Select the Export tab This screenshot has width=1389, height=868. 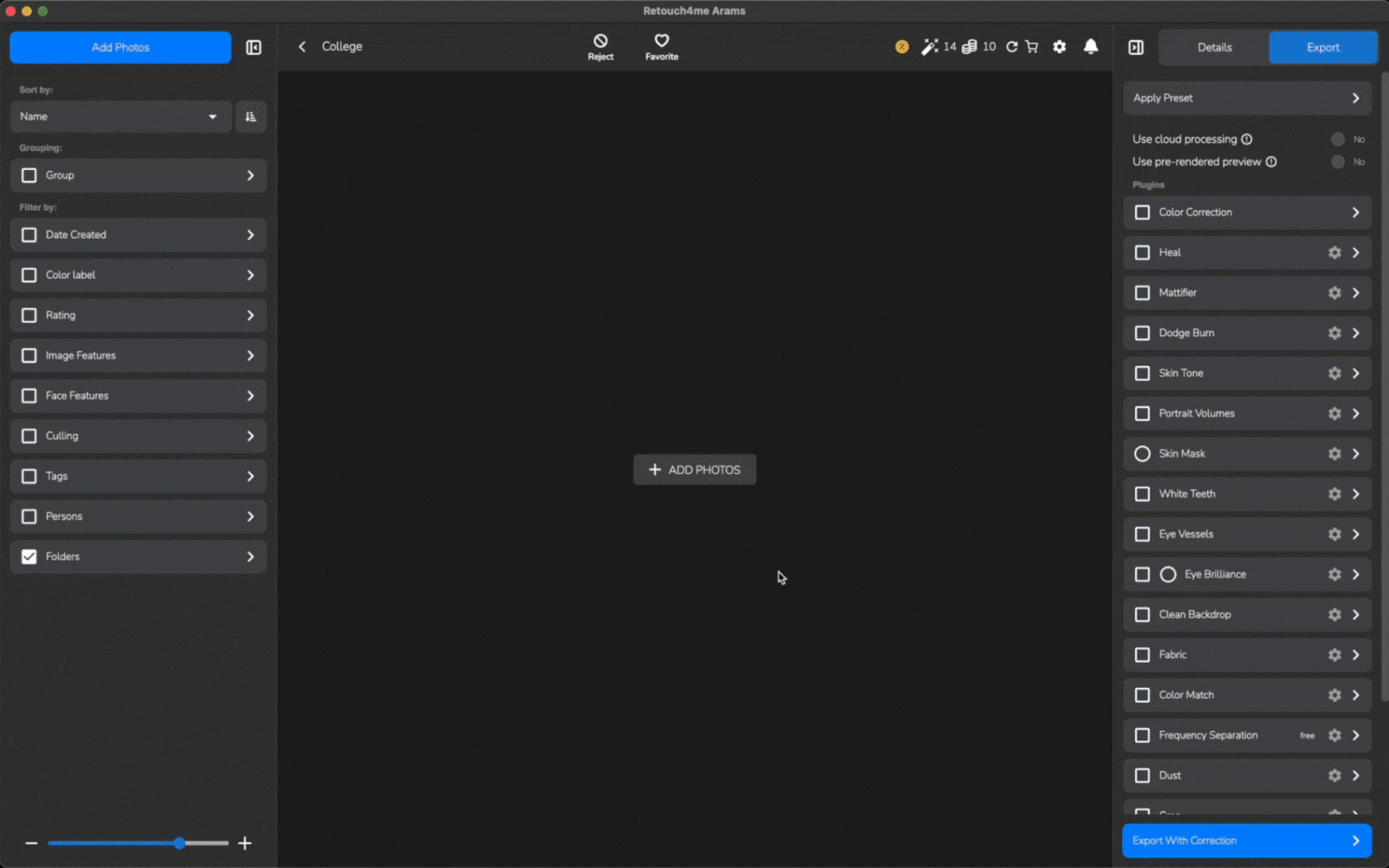(1322, 47)
